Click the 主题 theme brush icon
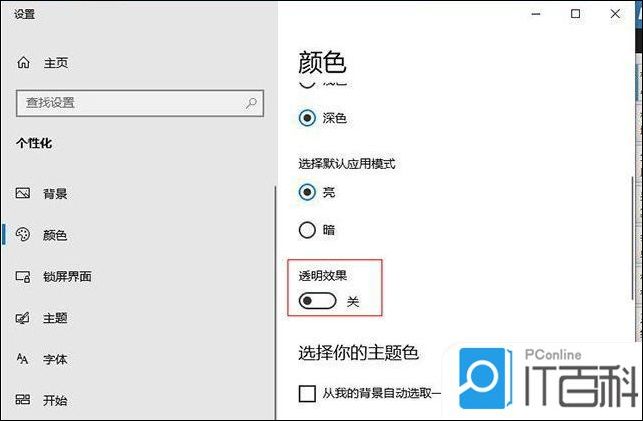This screenshot has width=643, height=421. (x=23, y=318)
